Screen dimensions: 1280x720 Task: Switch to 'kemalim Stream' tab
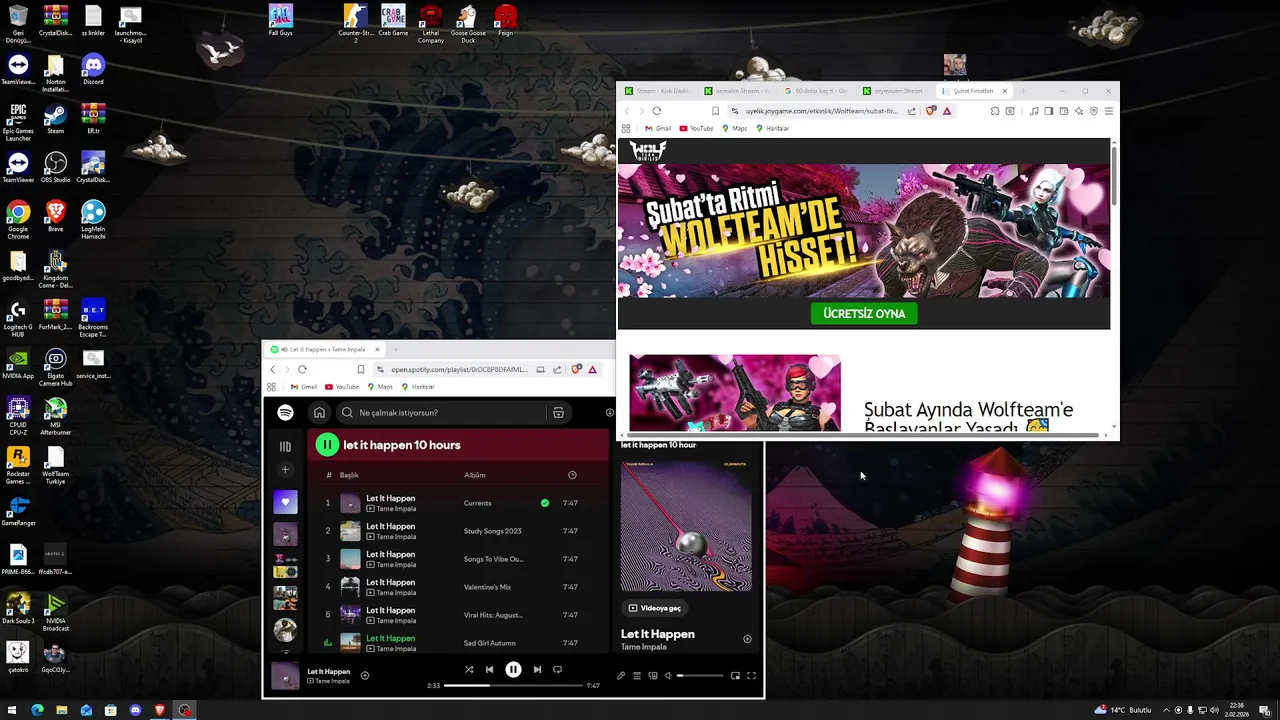pyautogui.click(x=737, y=91)
